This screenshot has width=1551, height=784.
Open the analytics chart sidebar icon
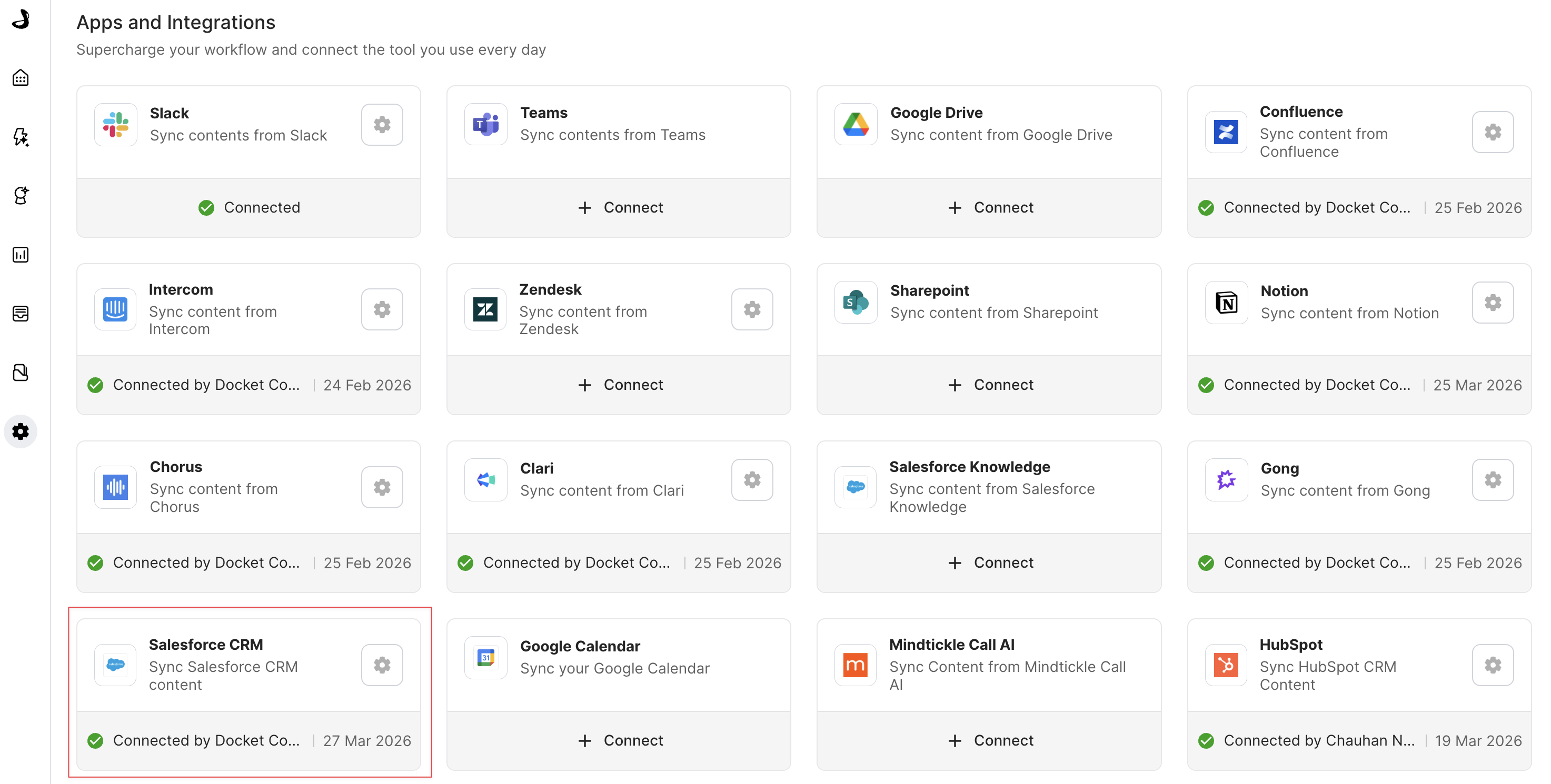[x=21, y=255]
